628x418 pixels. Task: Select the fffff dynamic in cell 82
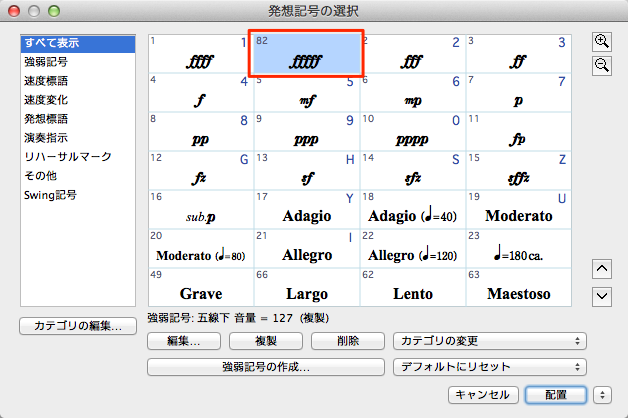[307, 54]
